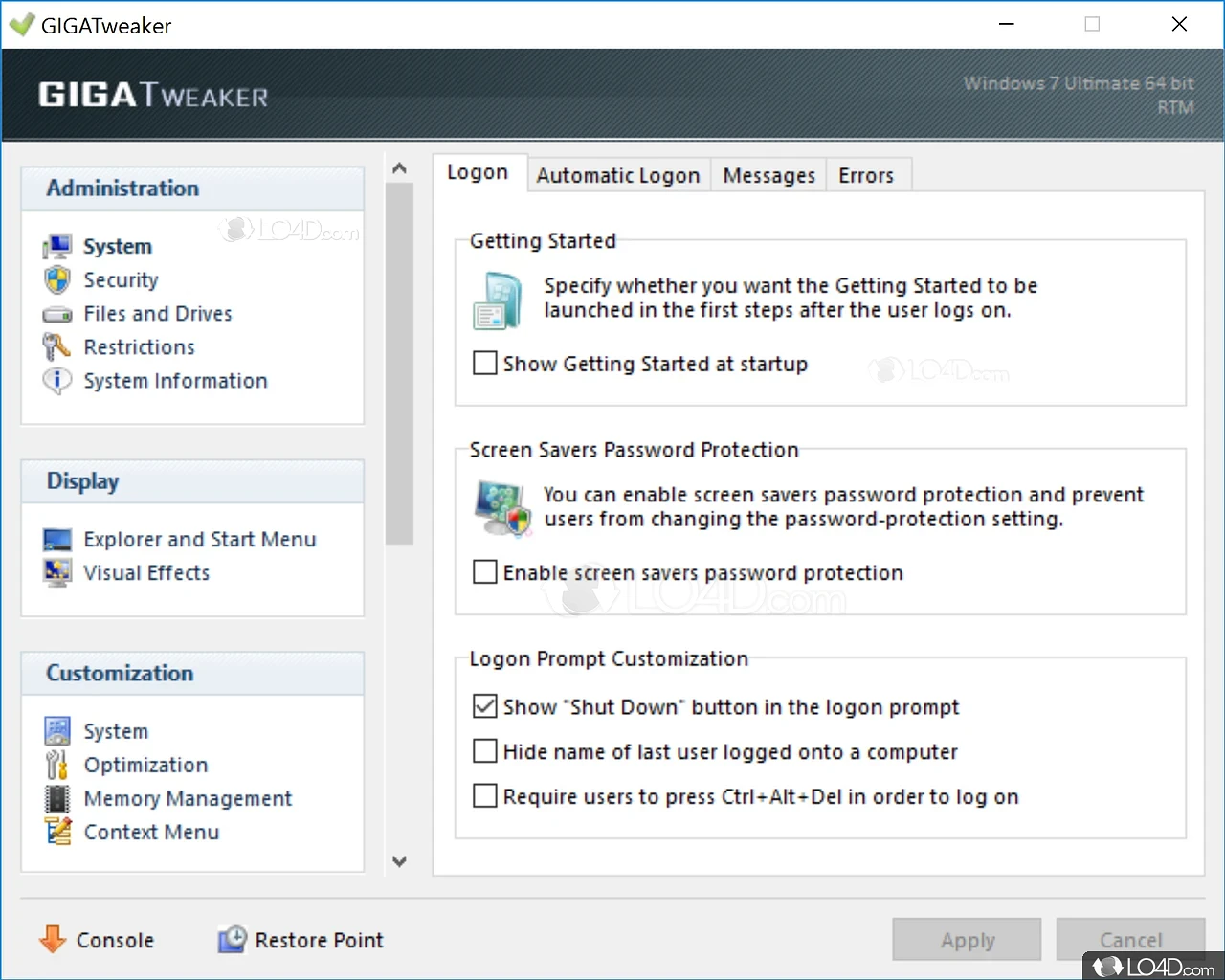Uncheck Show Shut Down button option

(484, 706)
